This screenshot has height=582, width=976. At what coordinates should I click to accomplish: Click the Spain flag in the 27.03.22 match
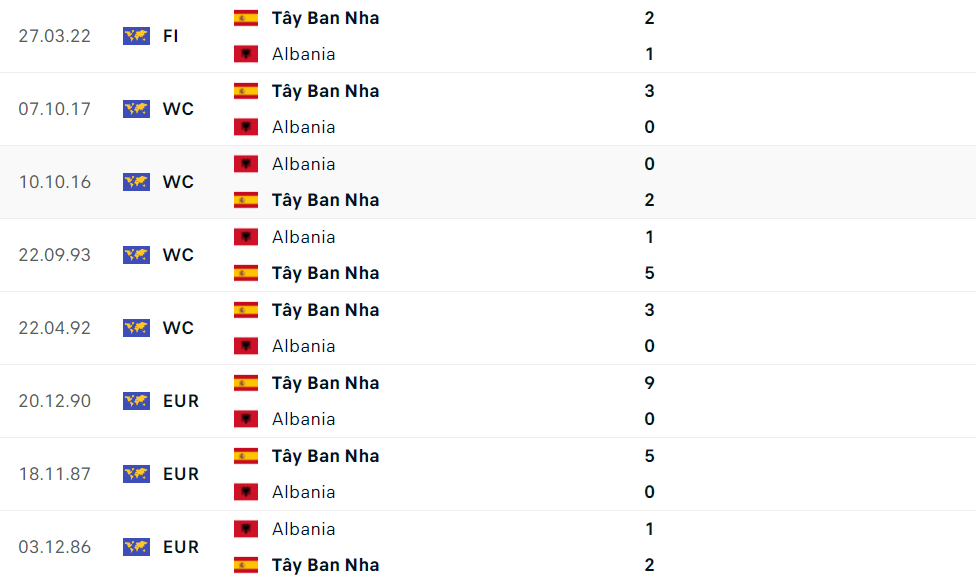pos(246,18)
